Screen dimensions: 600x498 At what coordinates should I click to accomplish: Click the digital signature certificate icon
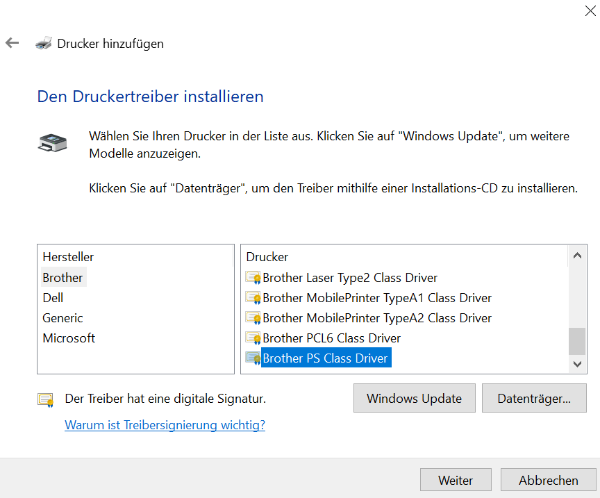(x=46, y=399)
